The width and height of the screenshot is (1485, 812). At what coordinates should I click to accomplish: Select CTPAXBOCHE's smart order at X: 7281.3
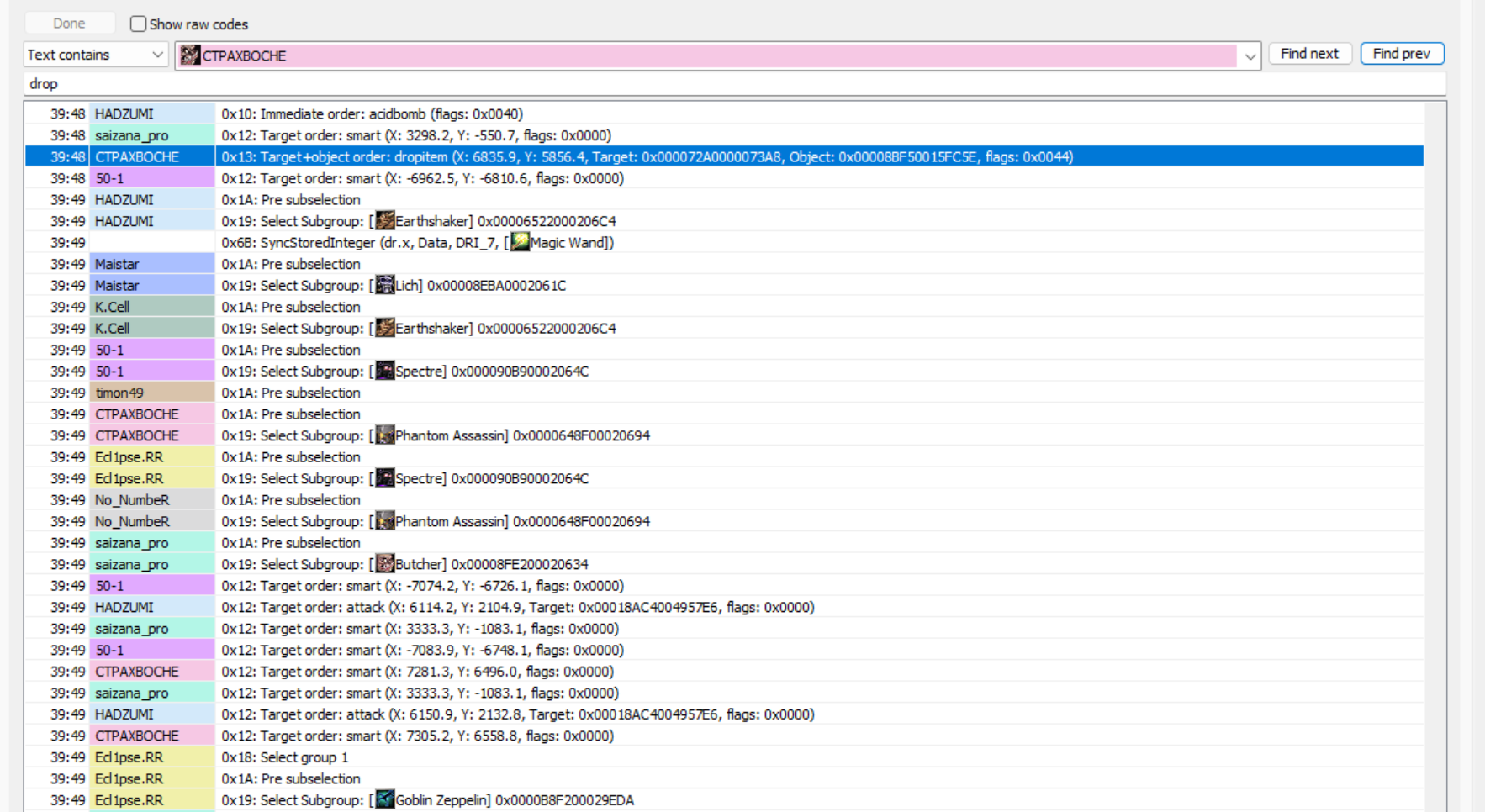coord(724,671)
